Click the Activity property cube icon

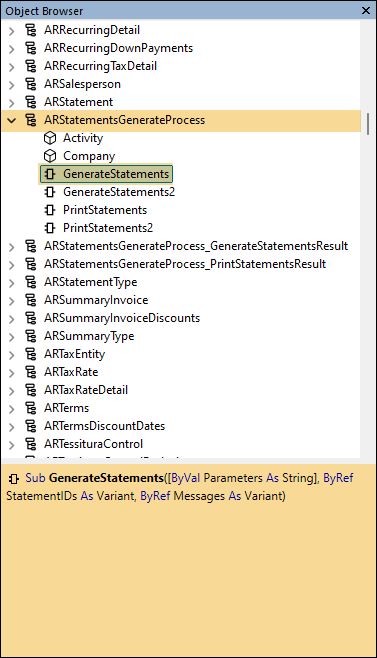(x=50, y=138)
